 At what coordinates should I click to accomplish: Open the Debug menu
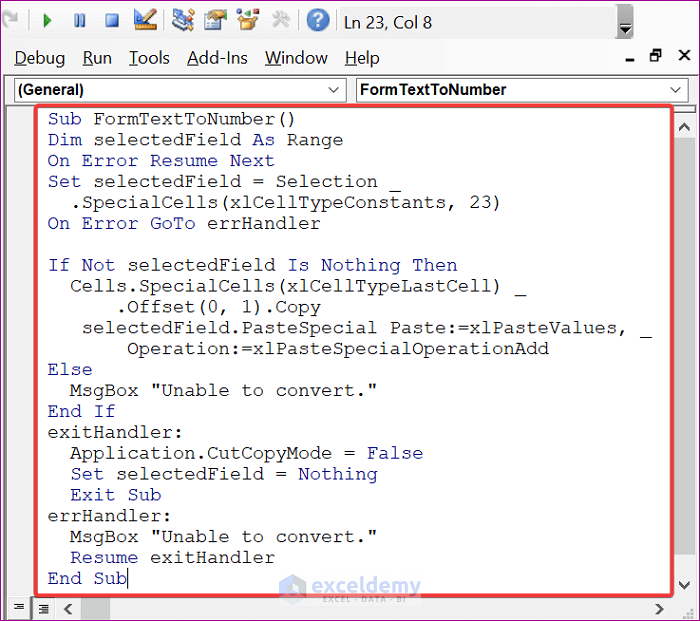(39, 58)
